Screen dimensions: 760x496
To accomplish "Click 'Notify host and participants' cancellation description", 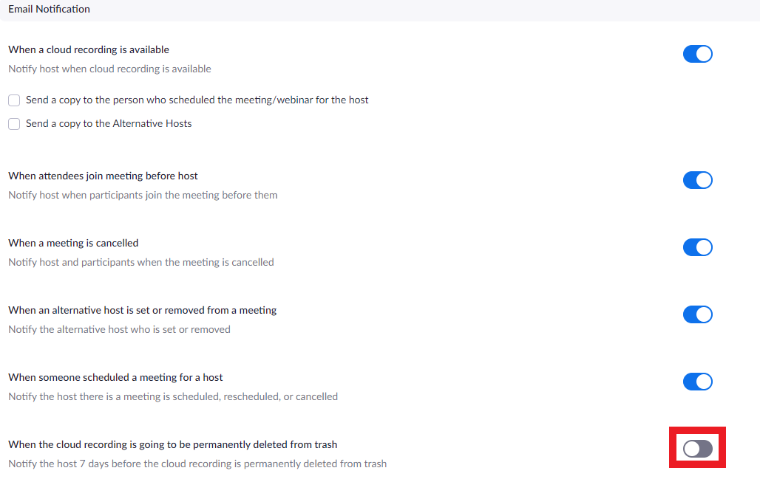I will (x=141, y=262).
